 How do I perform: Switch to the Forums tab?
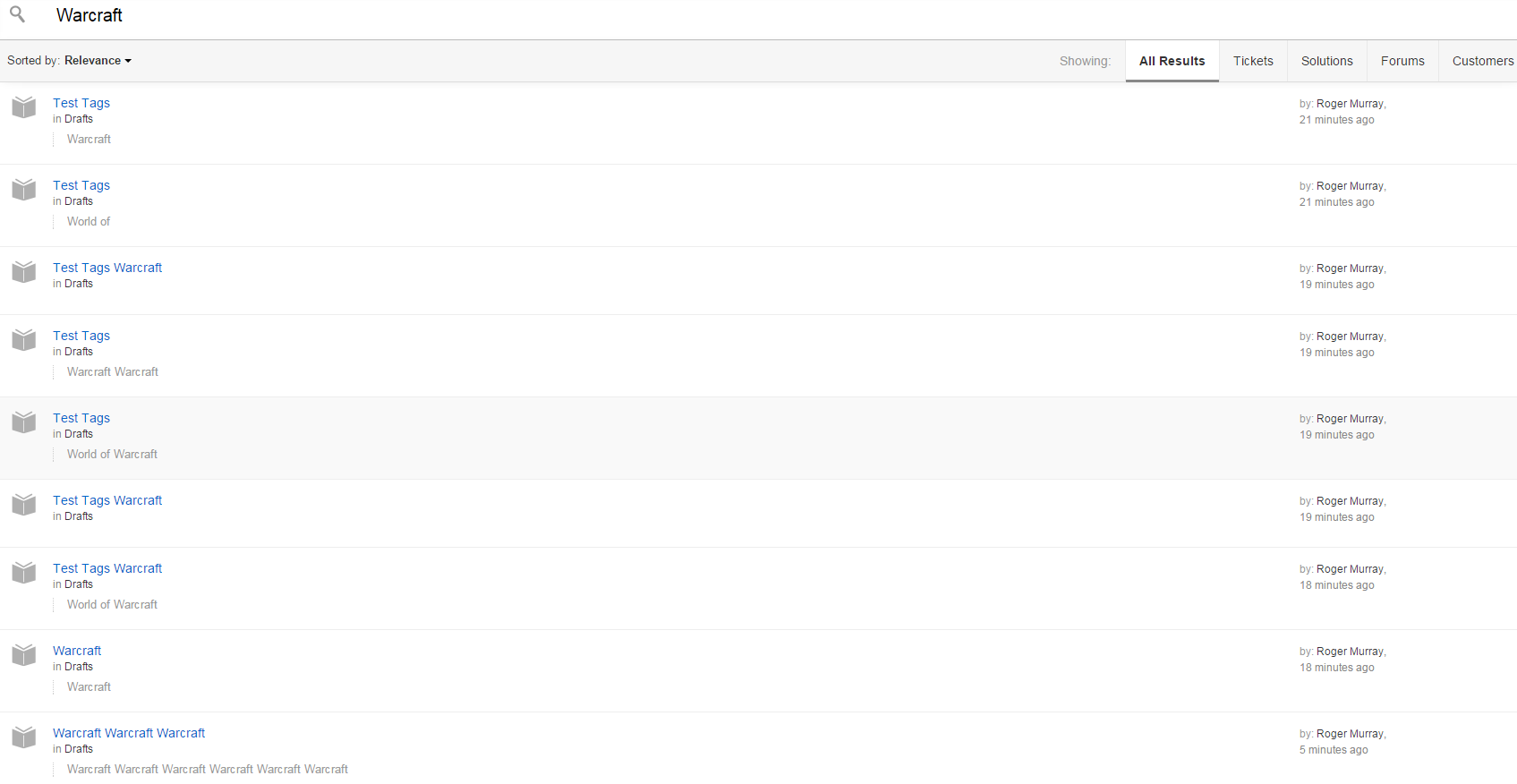point(1402,61)
